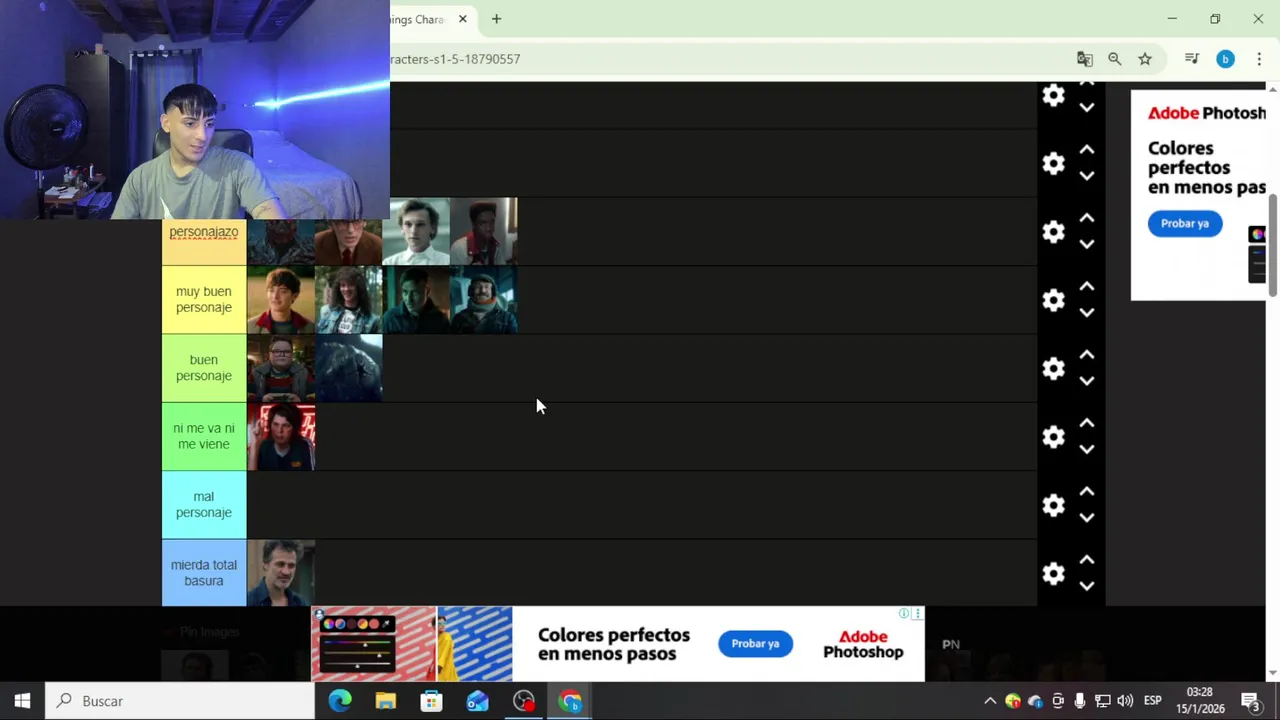The width and height of the screenshot is (1280, 720).
Task: Move buen personaje row up
Action: [1087, 355]
